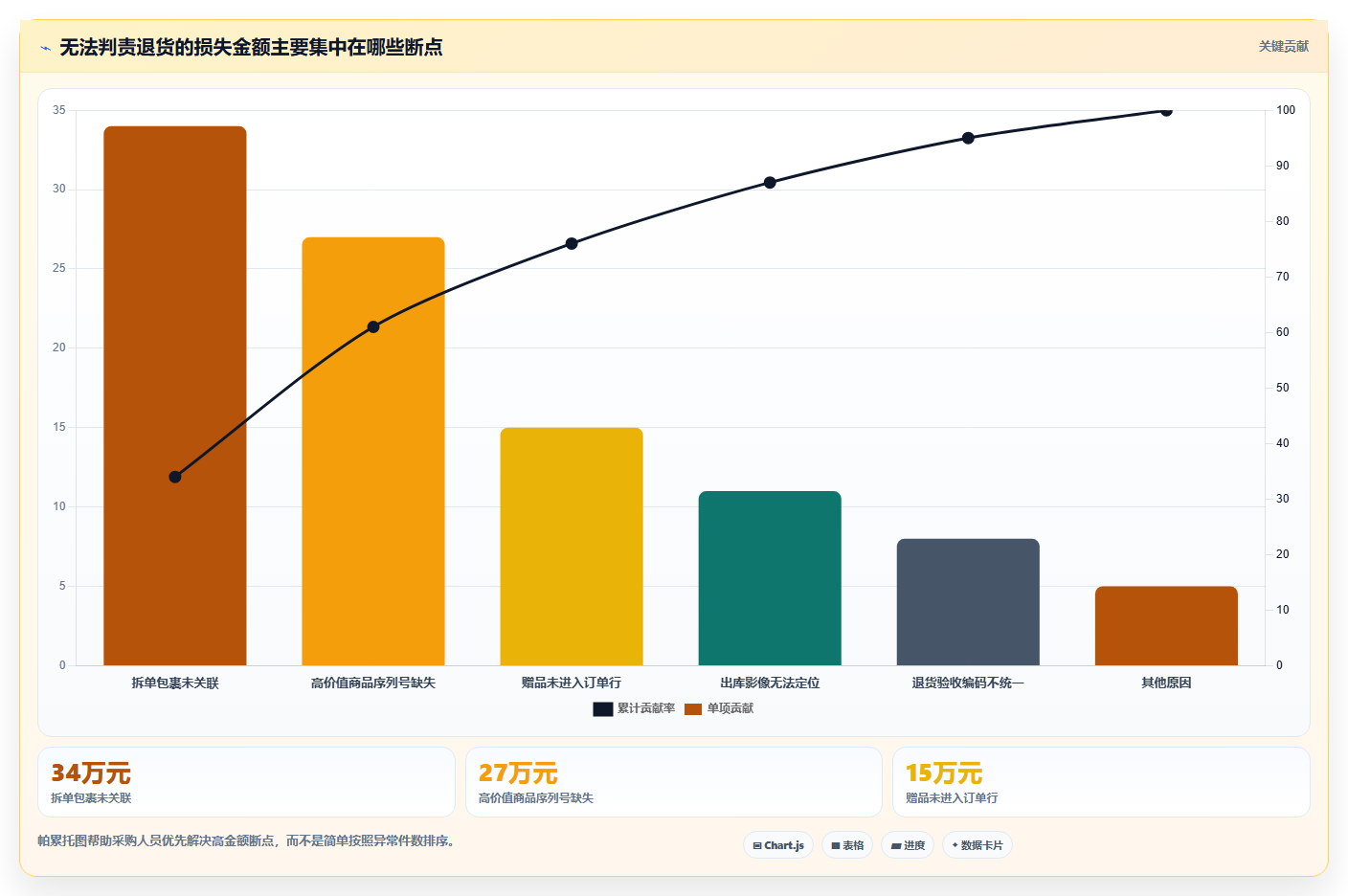
Task: Select the tall brown 拆单包裹未关联 bar
Action: coord(175,395)
